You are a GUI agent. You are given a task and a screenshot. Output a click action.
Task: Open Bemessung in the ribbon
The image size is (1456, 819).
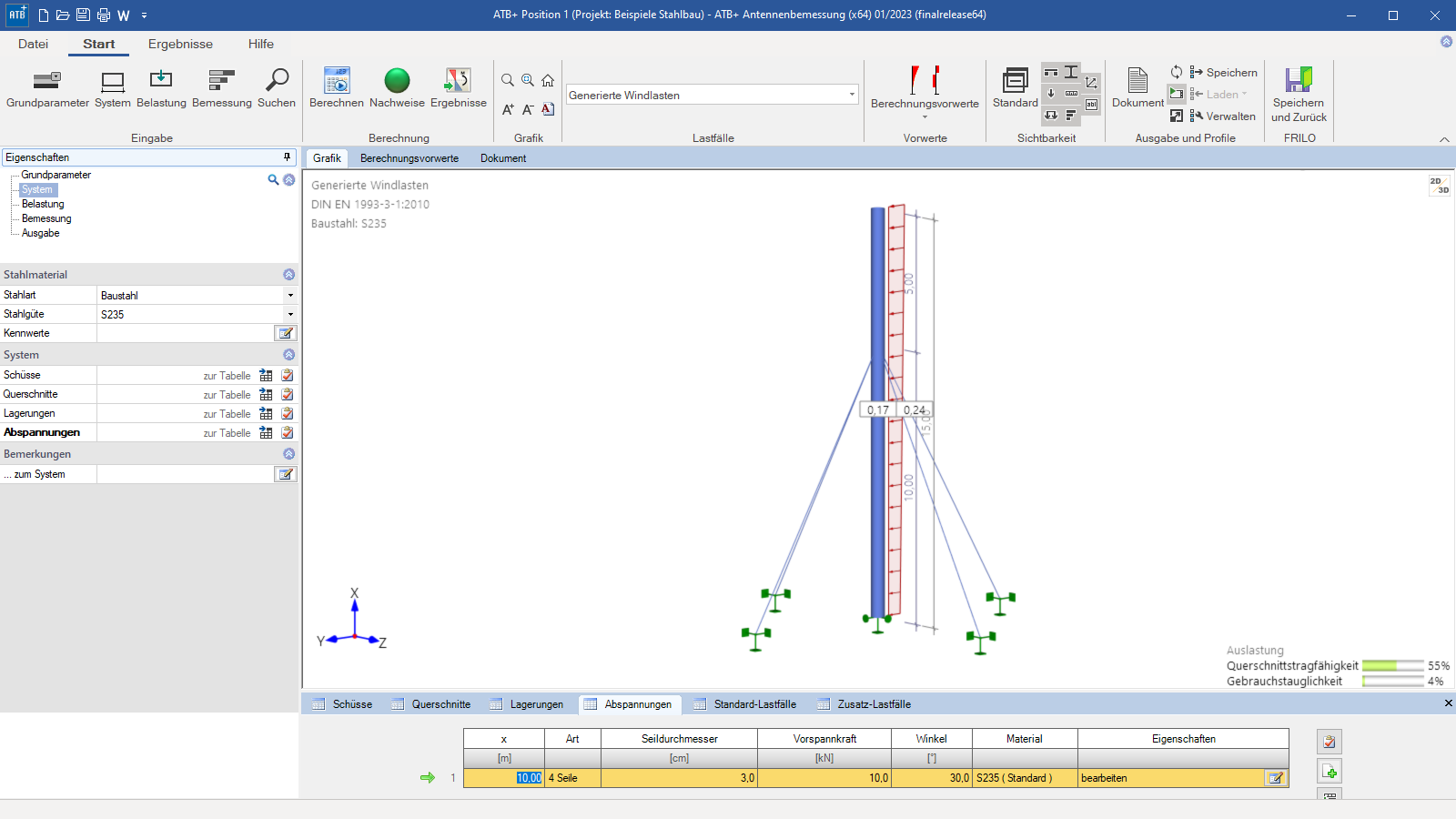[222, 89]
